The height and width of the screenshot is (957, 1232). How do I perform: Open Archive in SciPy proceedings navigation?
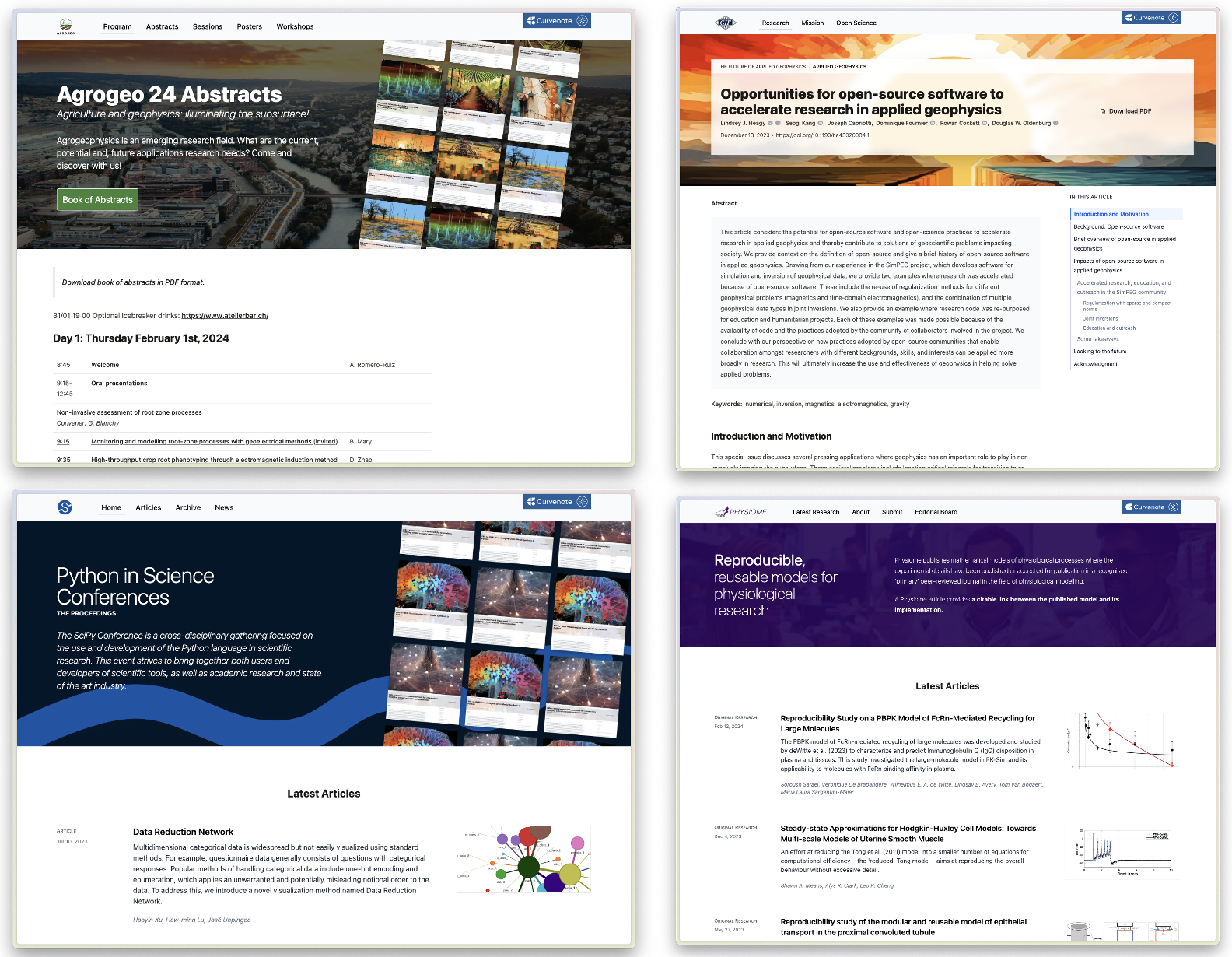[x=187, y=507]
